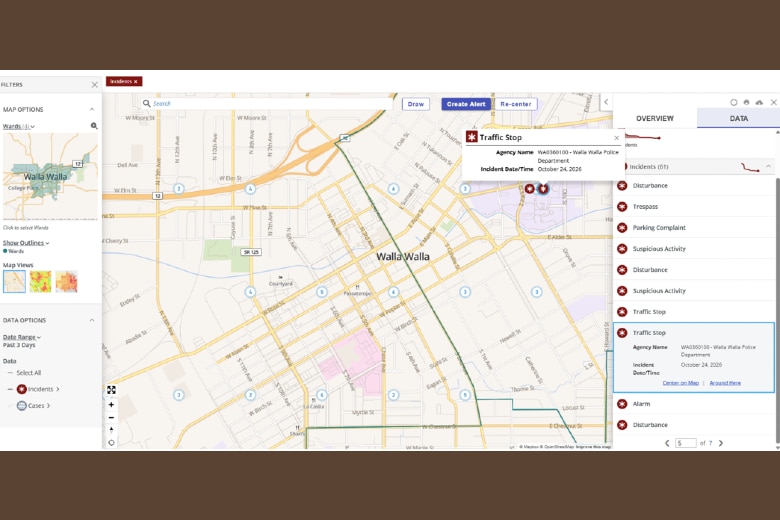Viewport: 780px width, 520px height.
Task: Open the Show Outlines dropdown
Action: click(26, 243)
